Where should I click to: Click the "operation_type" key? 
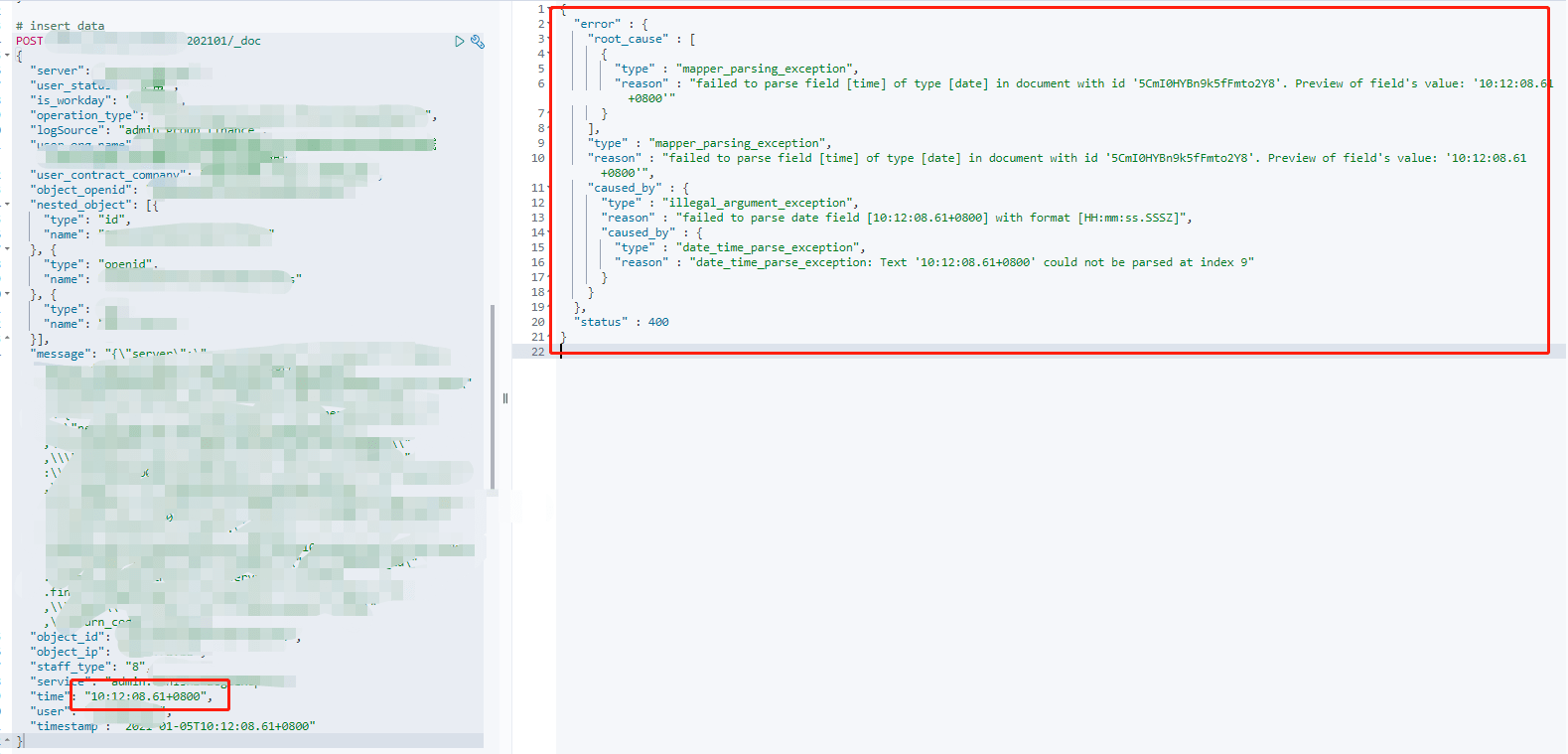click(x=83, y=115)
